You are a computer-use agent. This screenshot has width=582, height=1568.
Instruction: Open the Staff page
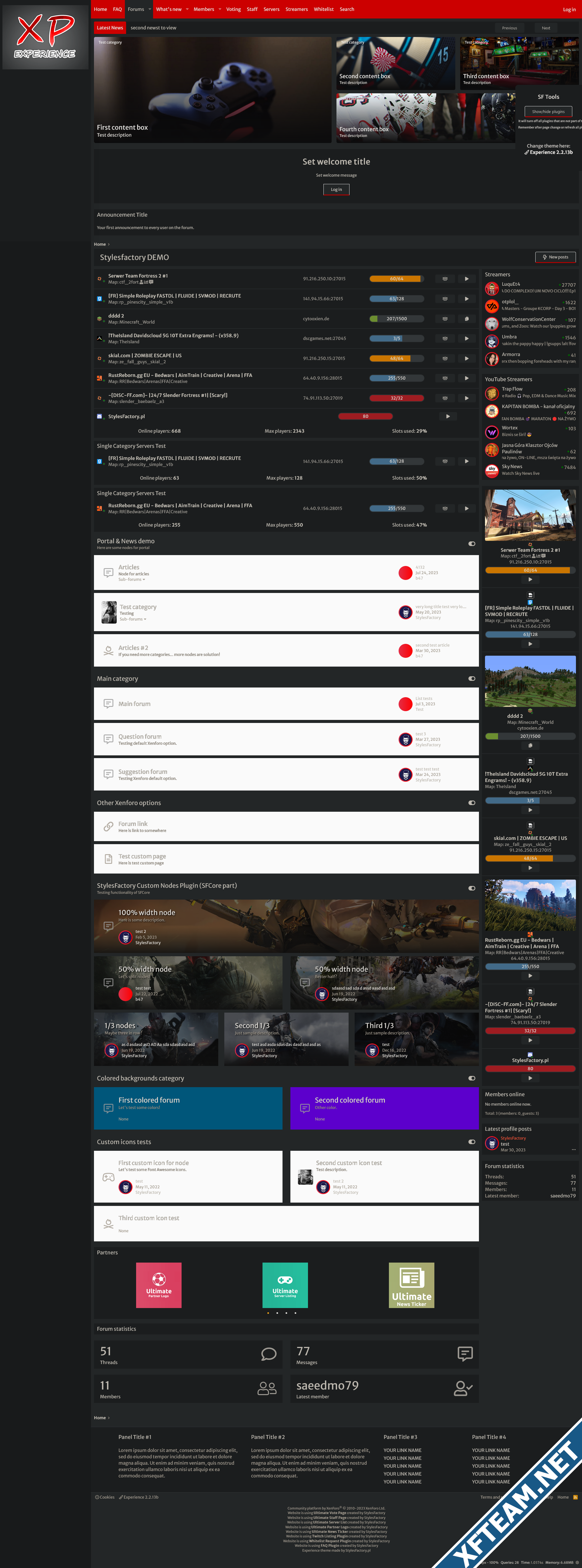click(x=252, y=9)
